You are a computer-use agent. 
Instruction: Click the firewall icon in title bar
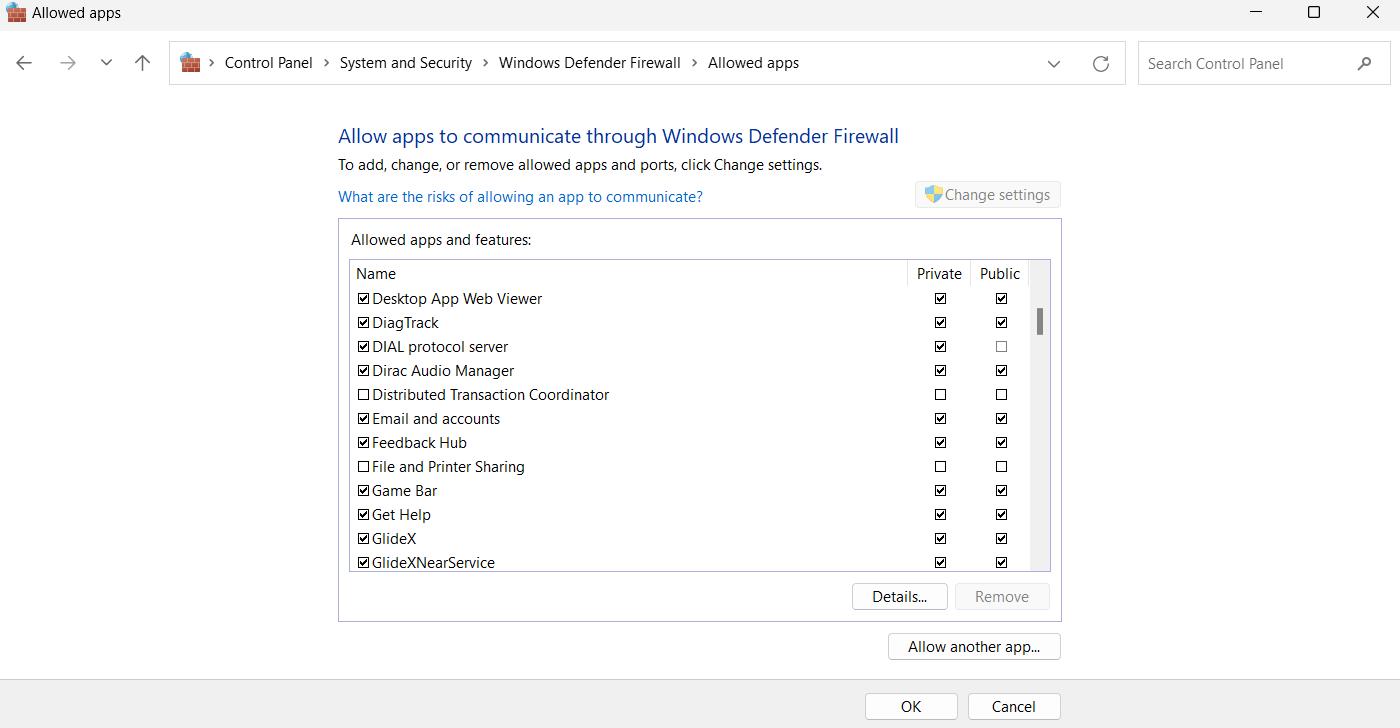(16, 13)
